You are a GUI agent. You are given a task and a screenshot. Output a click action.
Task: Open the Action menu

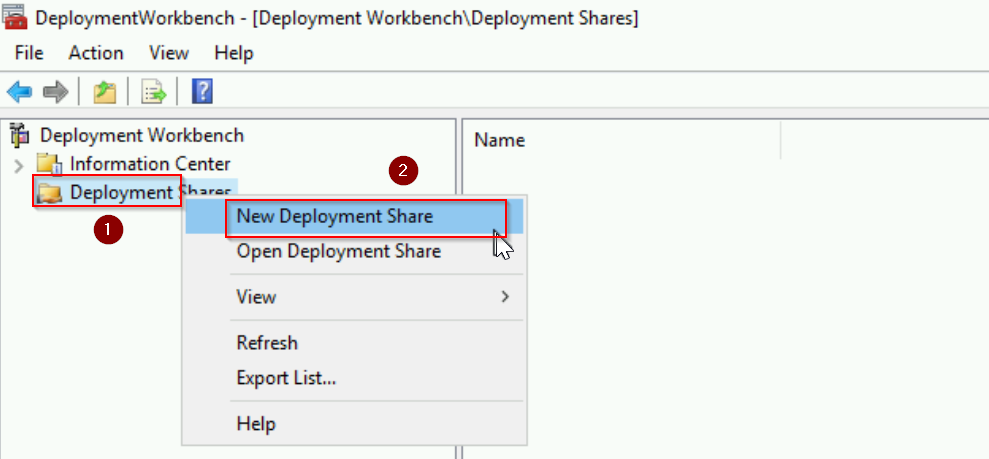click(x=96, y=53)
